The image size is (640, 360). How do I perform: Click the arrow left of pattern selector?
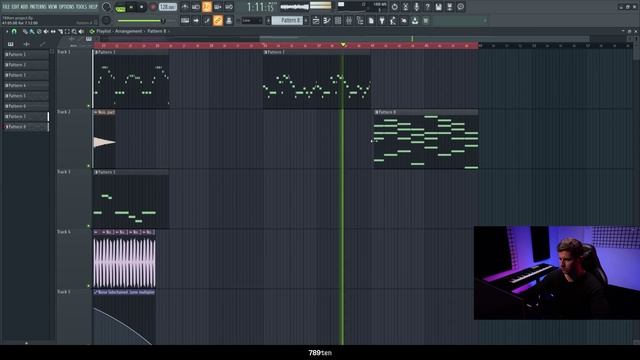click(x=268, y=20)
